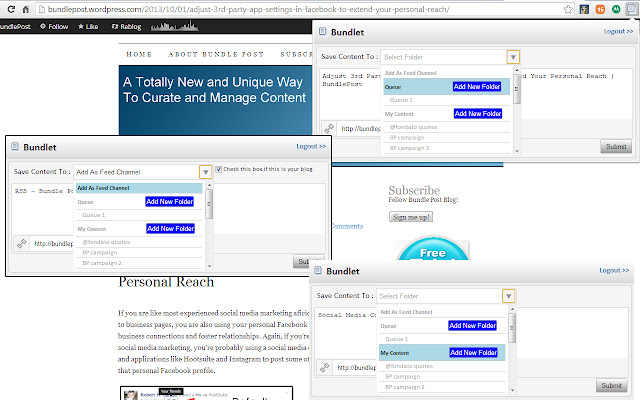Click the green round extension icon
Viewport: 640px width, 400px height.
click(x=616, y=9)
